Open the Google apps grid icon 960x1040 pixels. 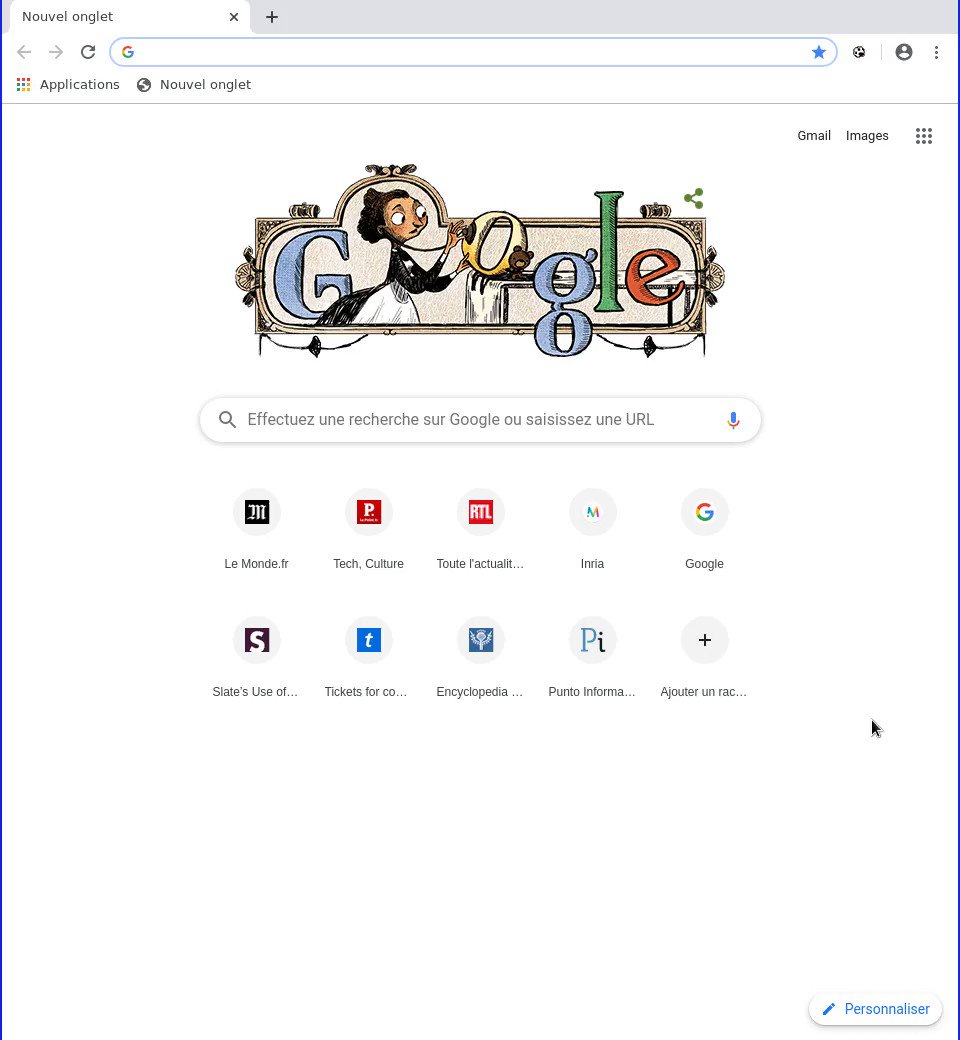point(924,136)
